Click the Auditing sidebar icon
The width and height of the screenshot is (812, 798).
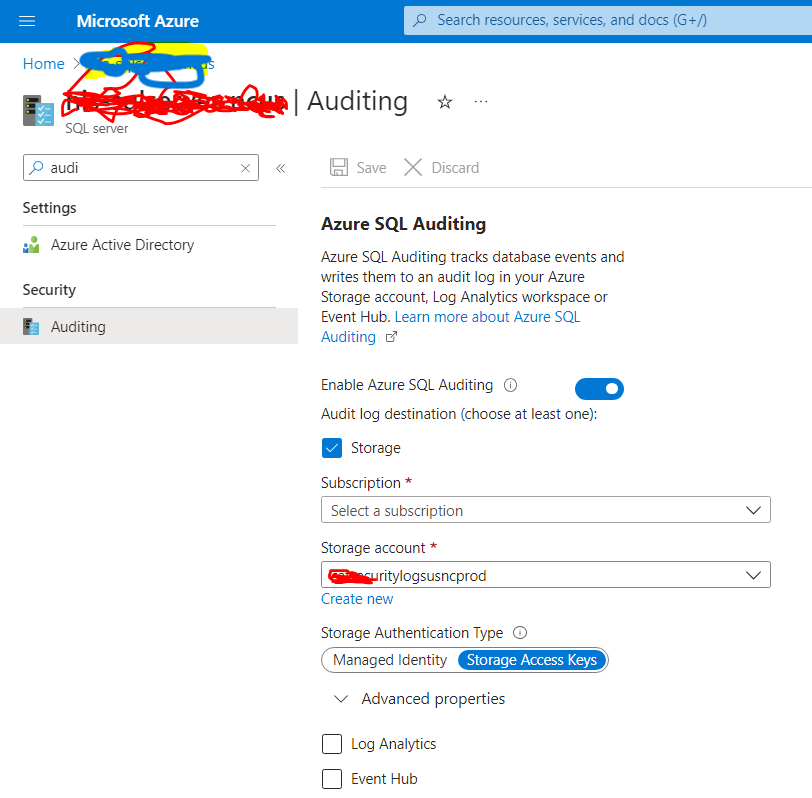(x=31, y=327)
